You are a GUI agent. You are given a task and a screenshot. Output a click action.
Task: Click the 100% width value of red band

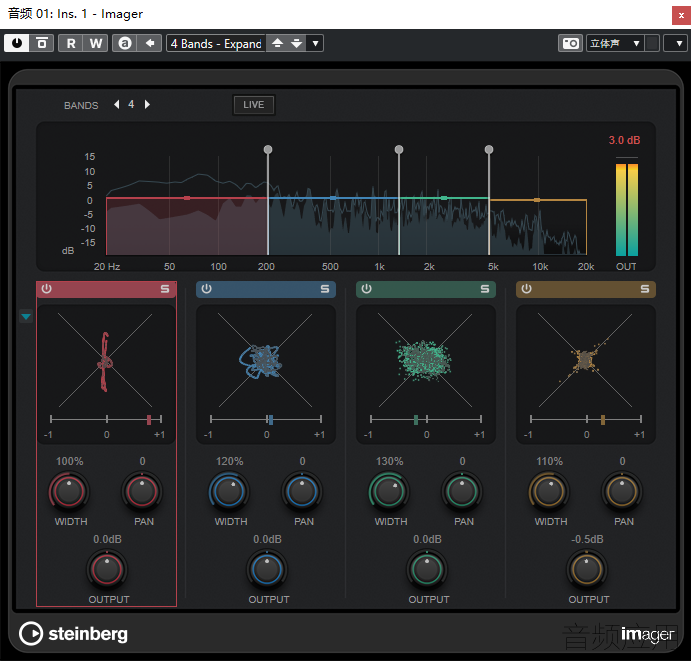[x=70, y=461]
